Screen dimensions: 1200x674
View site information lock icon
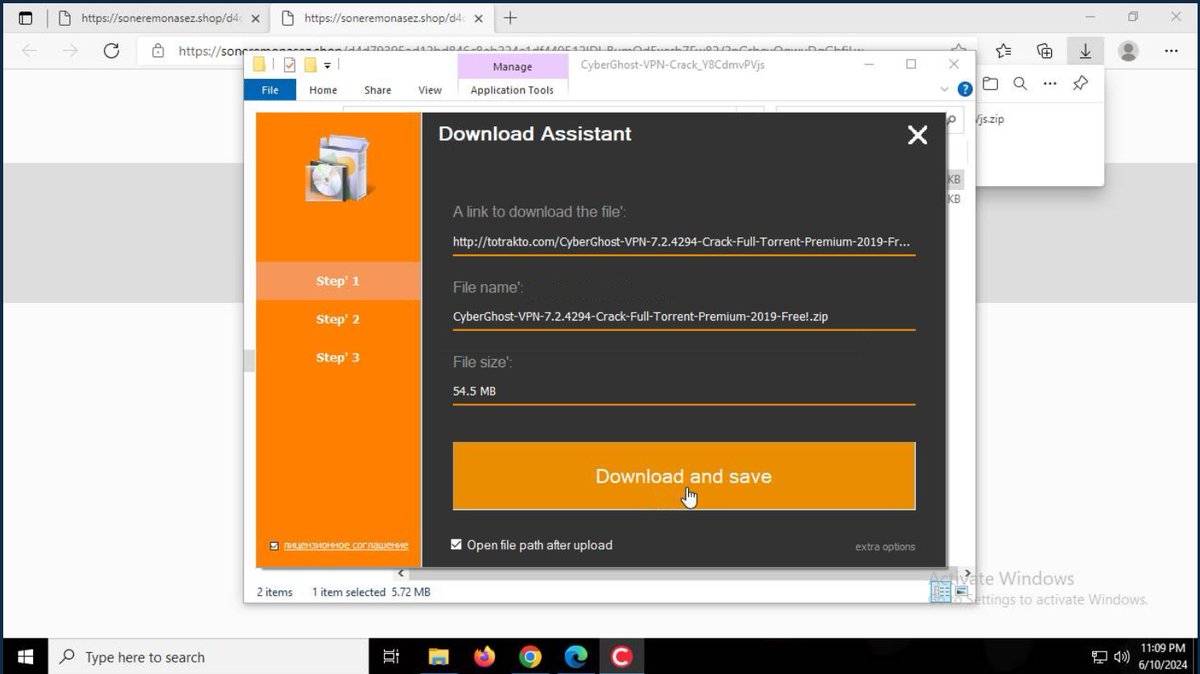pos(158,51)
